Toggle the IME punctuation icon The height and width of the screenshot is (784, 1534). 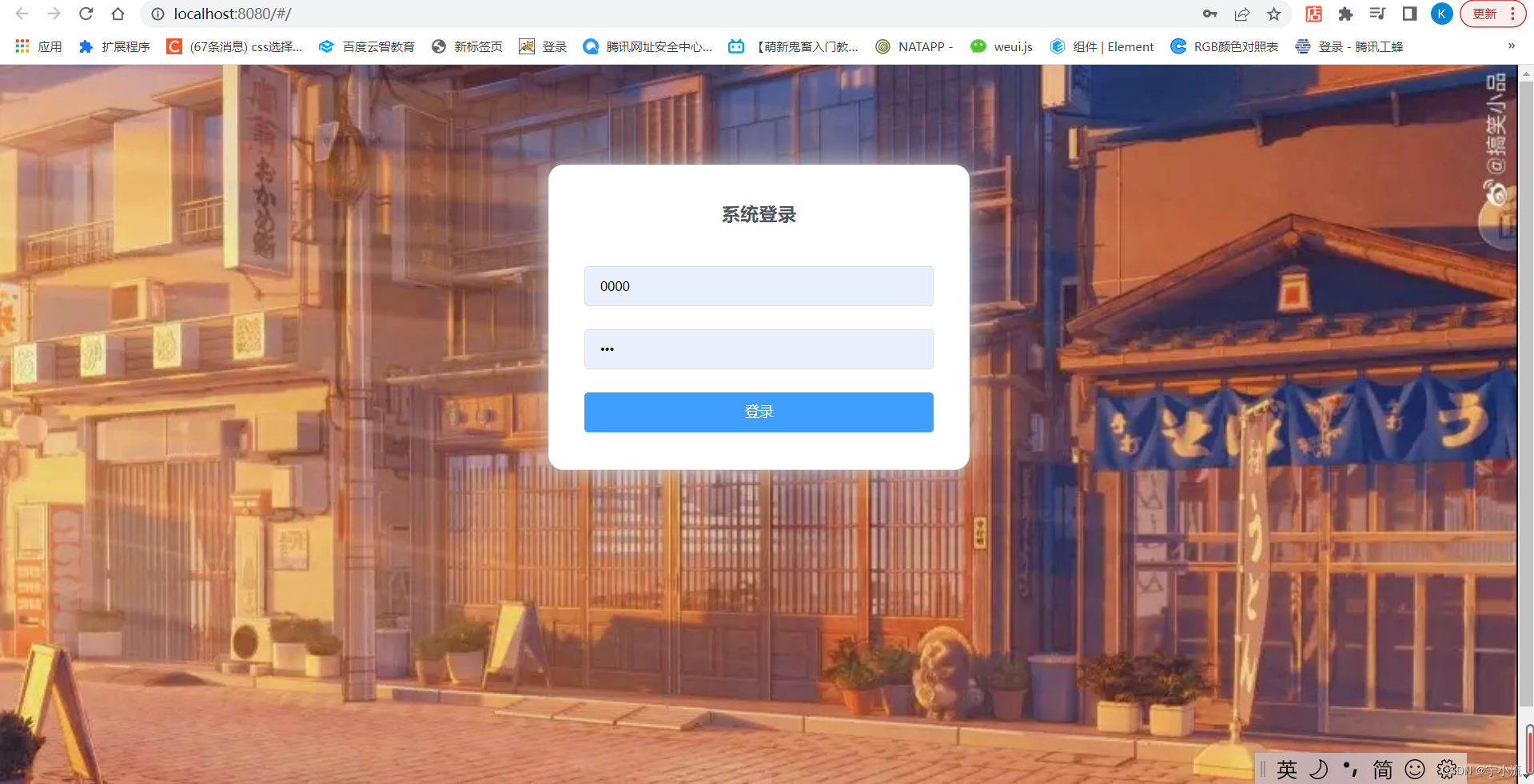click(x=1350, y=769)
